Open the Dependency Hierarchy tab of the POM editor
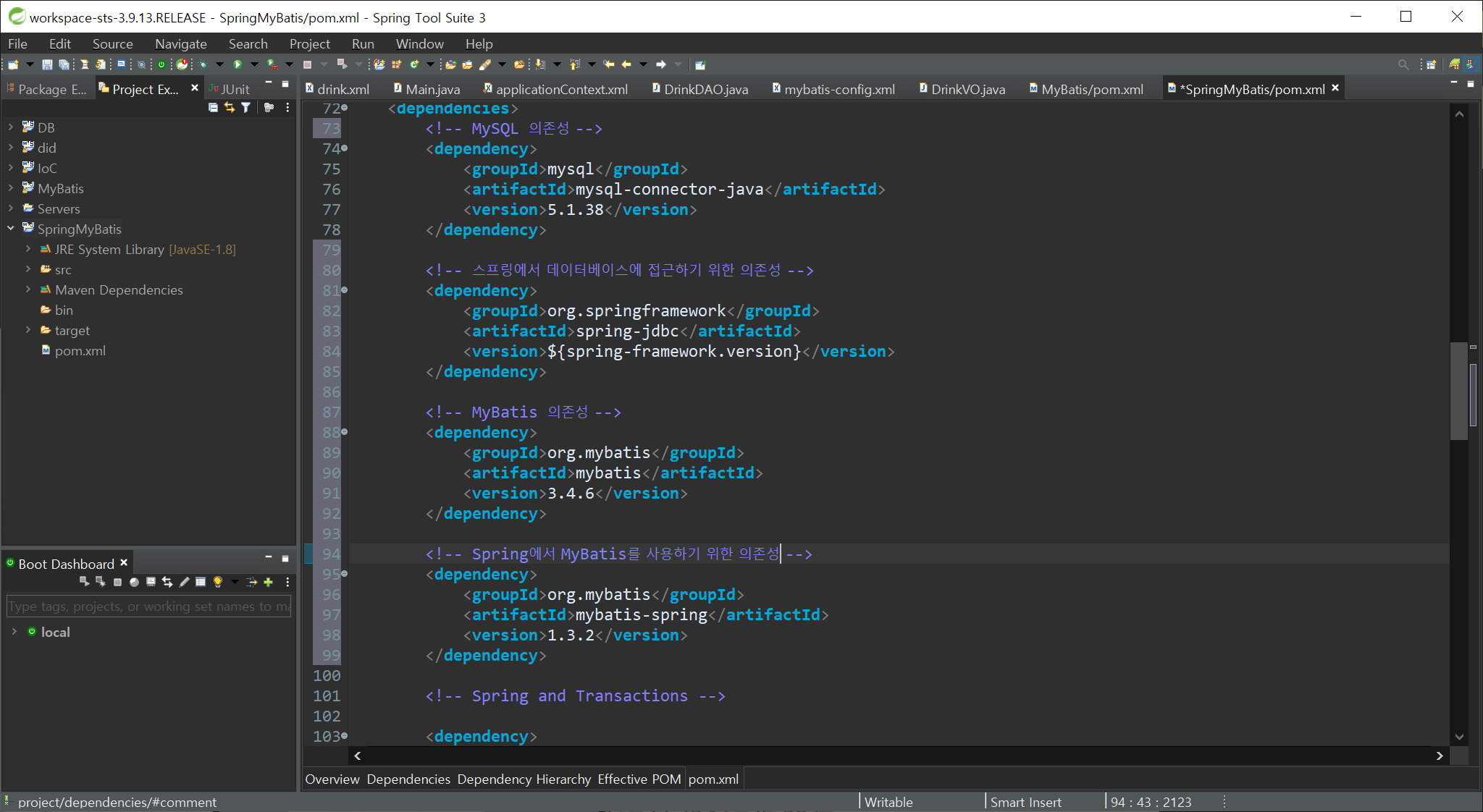The width and height of the screenshot is (1483, 812). pyautogui.click(x=524, y=779)
